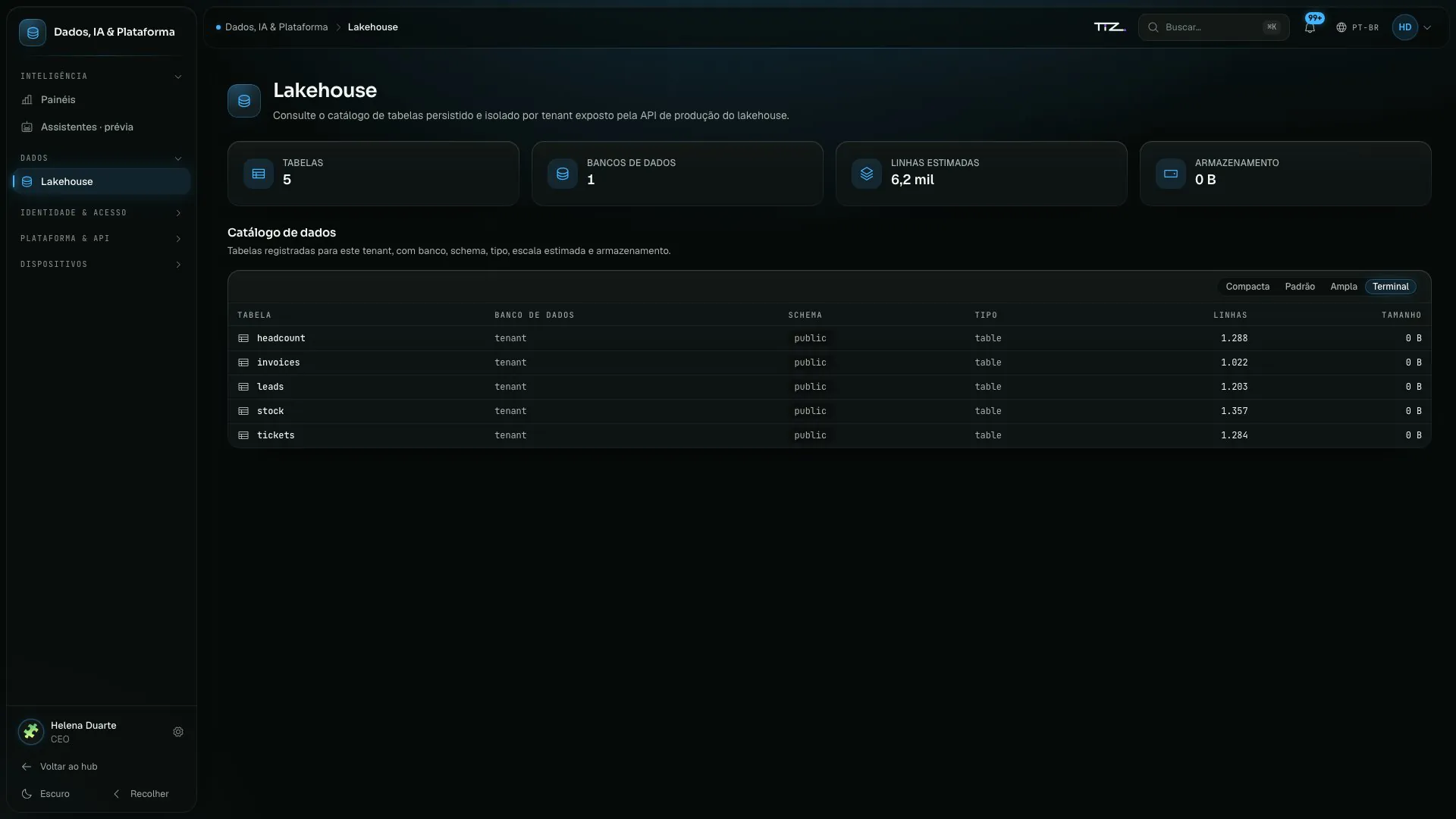Click Voltar ao hub link

[60, 767]
